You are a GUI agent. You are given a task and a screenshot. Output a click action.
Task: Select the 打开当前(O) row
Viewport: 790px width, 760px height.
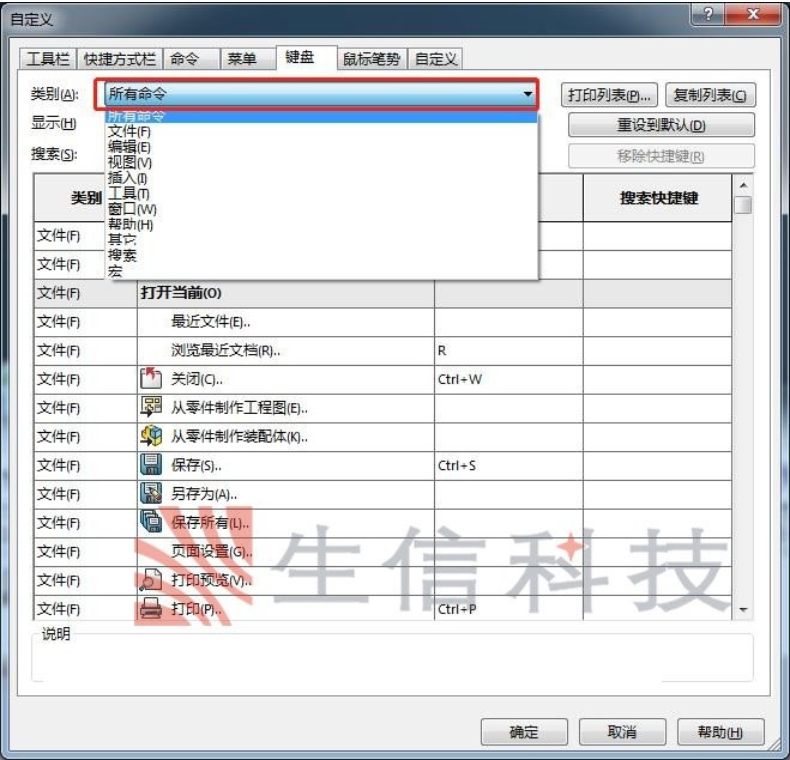tap(383, 293)
